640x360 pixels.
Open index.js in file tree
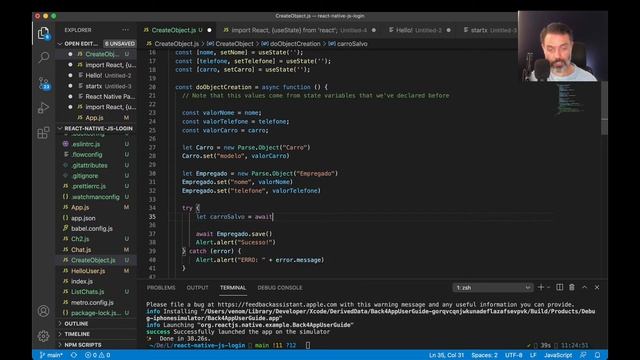[96, 281]
